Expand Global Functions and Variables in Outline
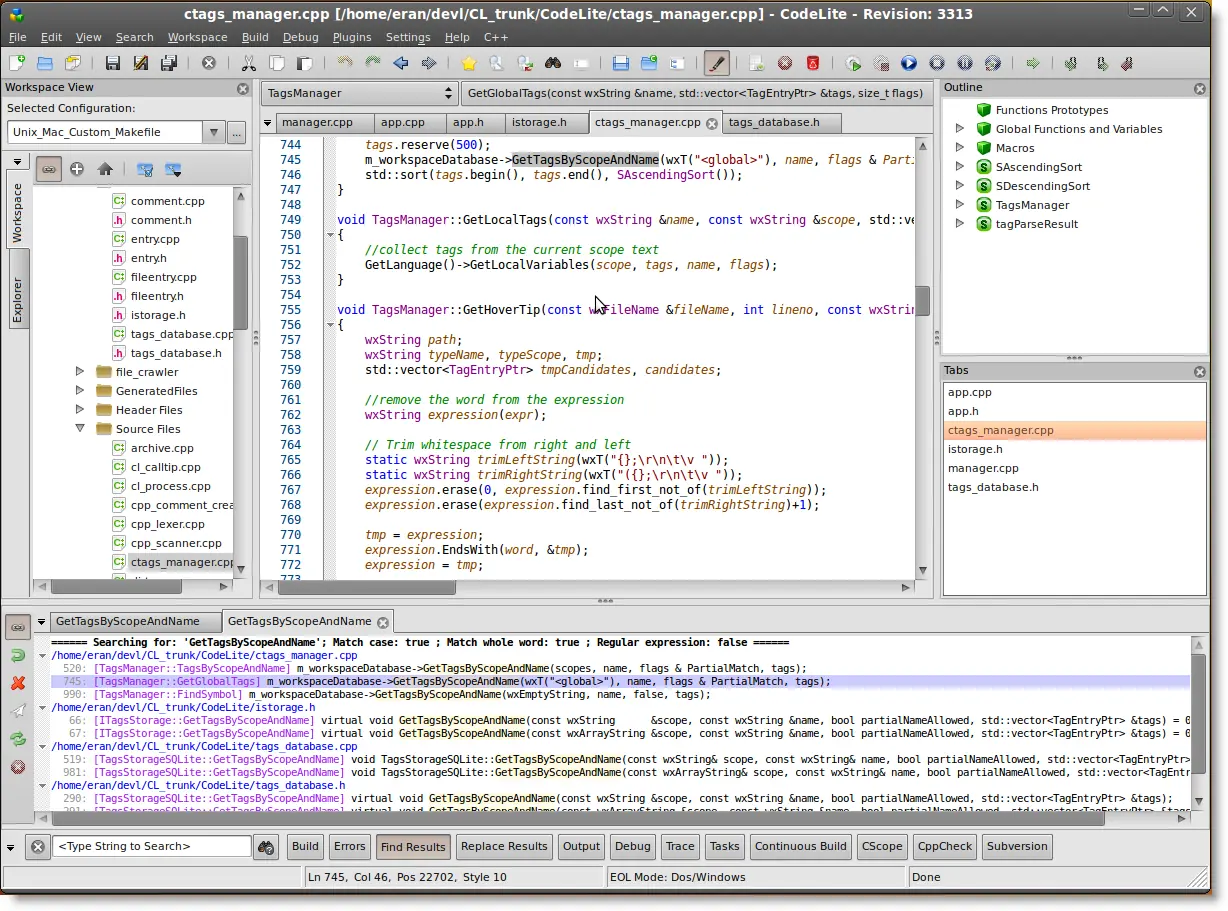 point(960,129)
